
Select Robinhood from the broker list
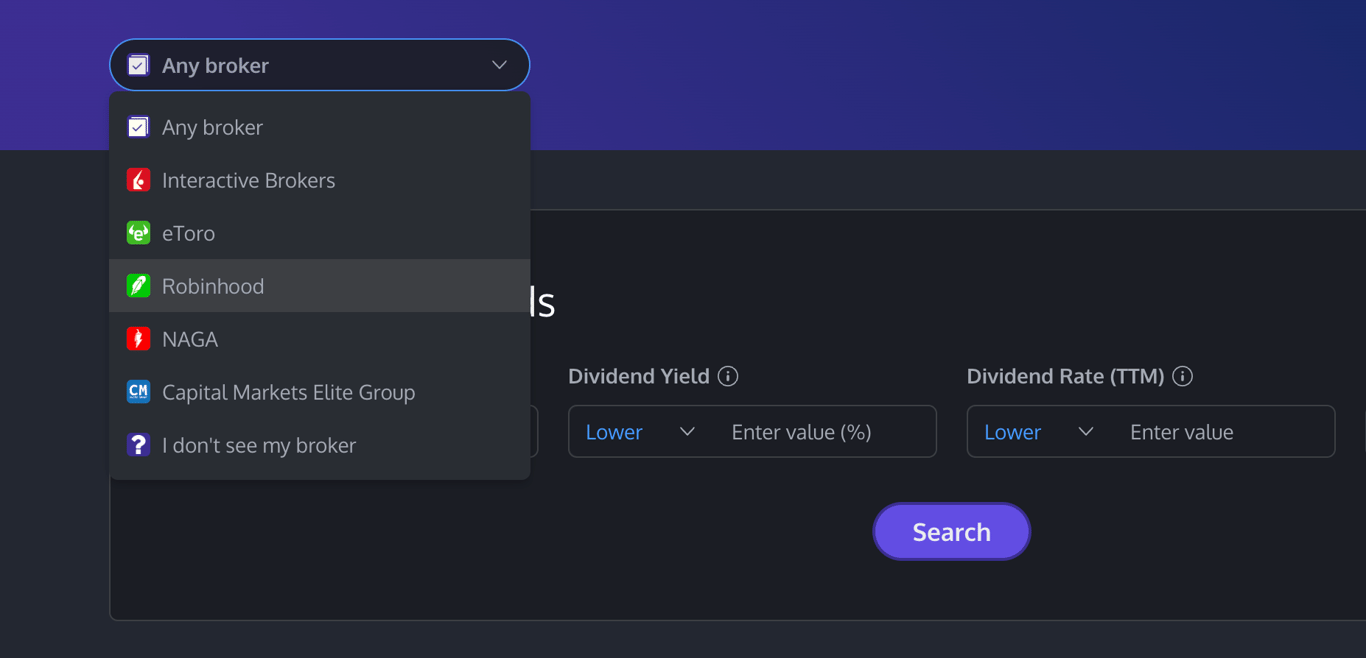point(213,286)
